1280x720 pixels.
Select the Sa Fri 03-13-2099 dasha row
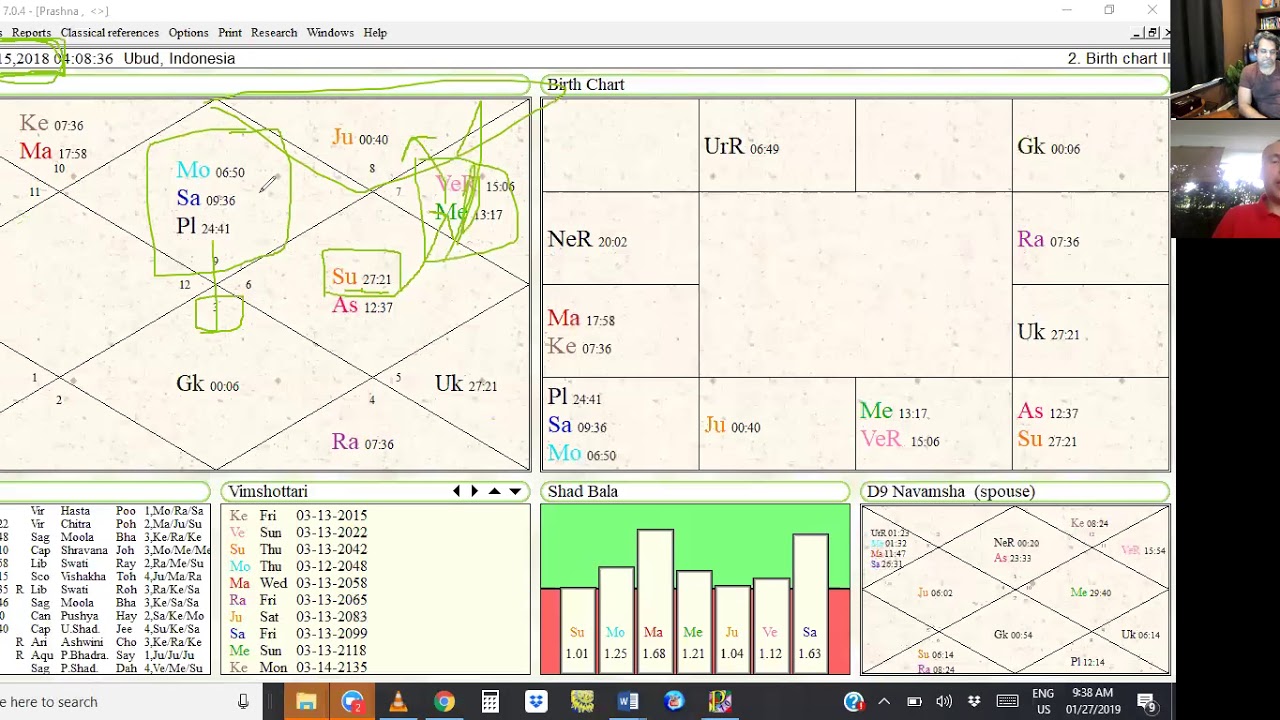coord(299,633)
